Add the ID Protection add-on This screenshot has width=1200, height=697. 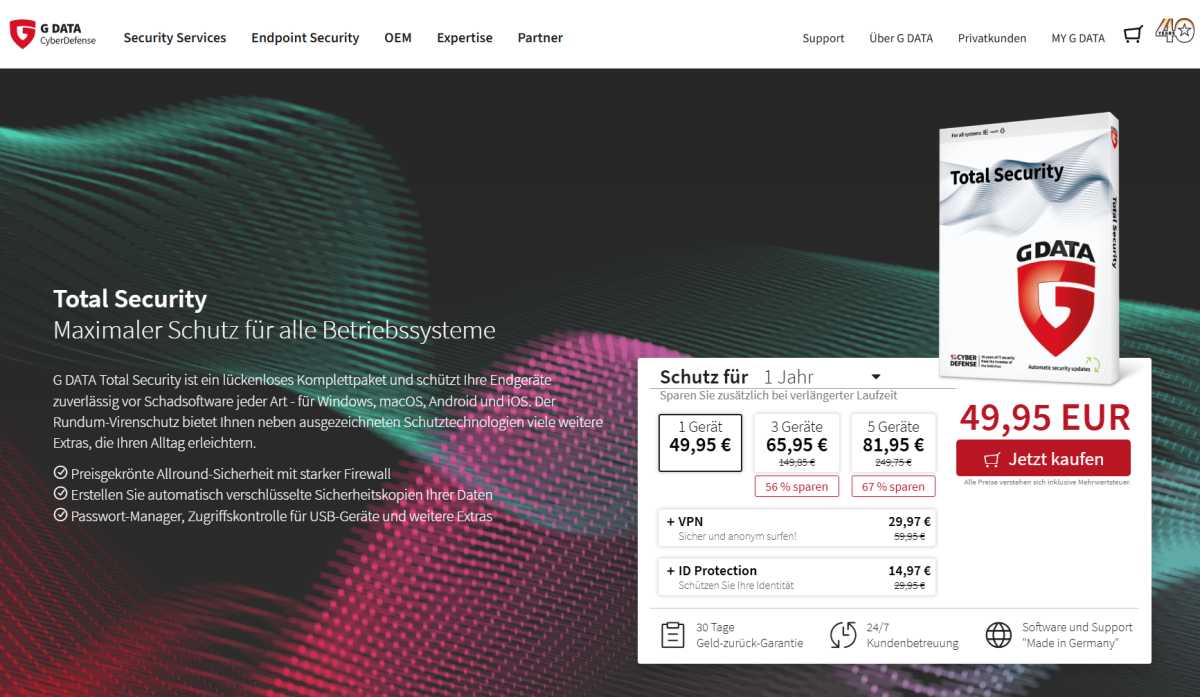tap(797, 577)
